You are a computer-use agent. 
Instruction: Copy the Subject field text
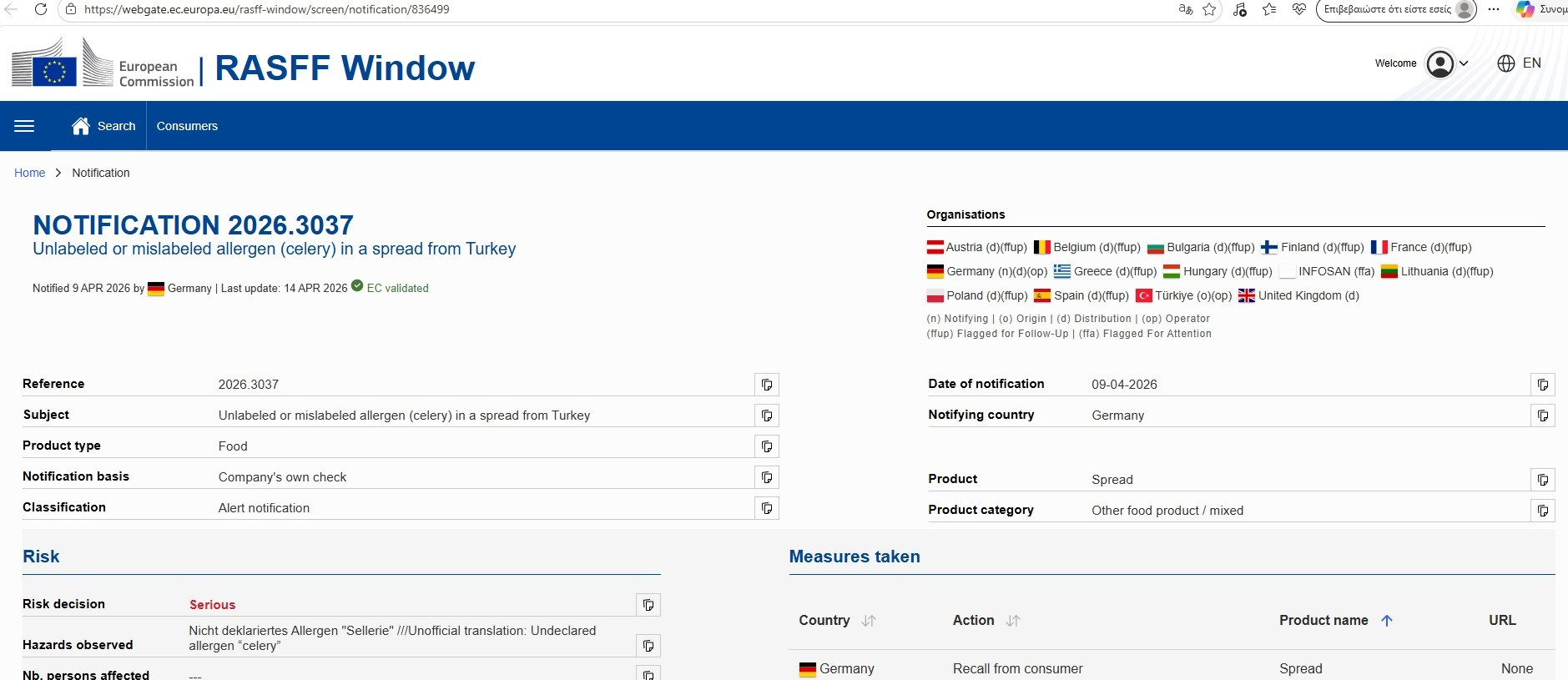[766, 416]
